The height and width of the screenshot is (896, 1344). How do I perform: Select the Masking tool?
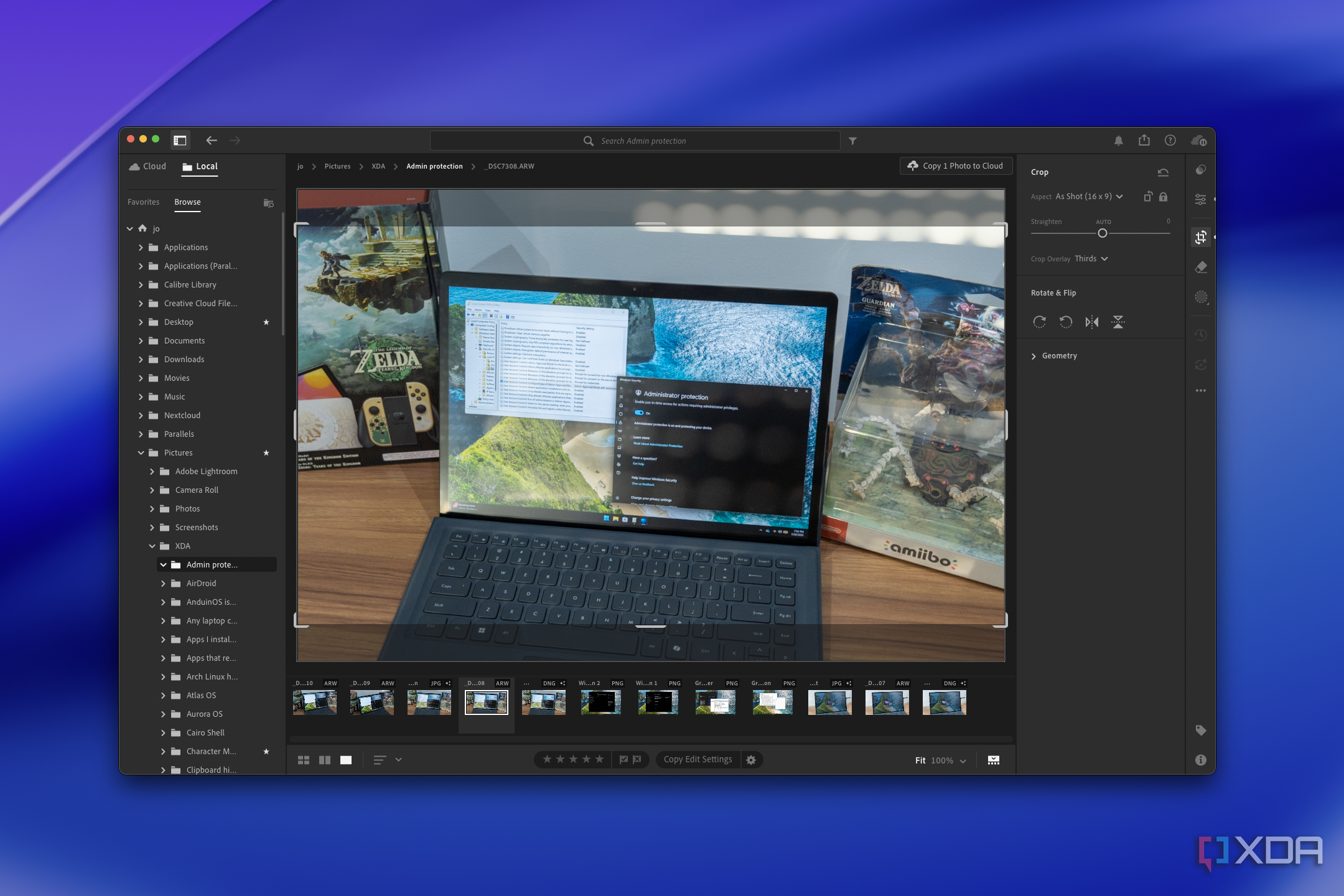click(1201, 297)
